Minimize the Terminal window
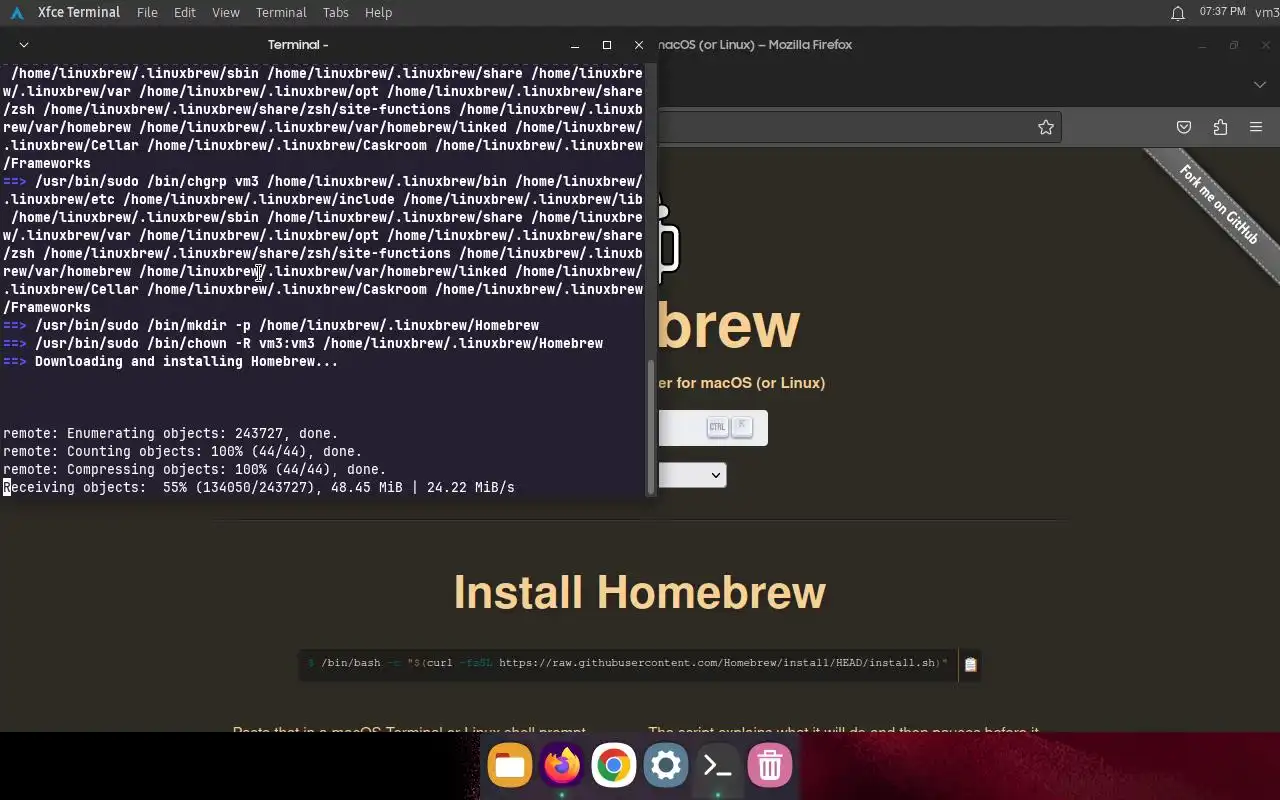The image size is (1280, 800). coord(575,45)
